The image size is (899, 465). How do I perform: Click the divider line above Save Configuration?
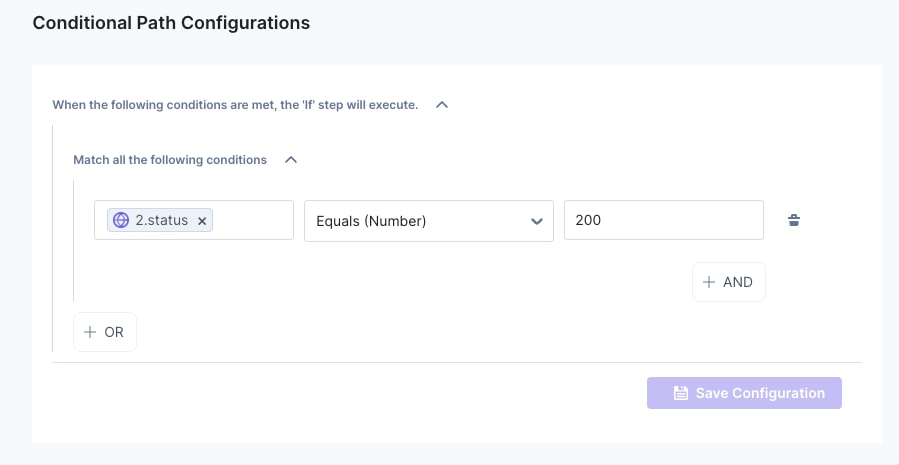[457, 362]
